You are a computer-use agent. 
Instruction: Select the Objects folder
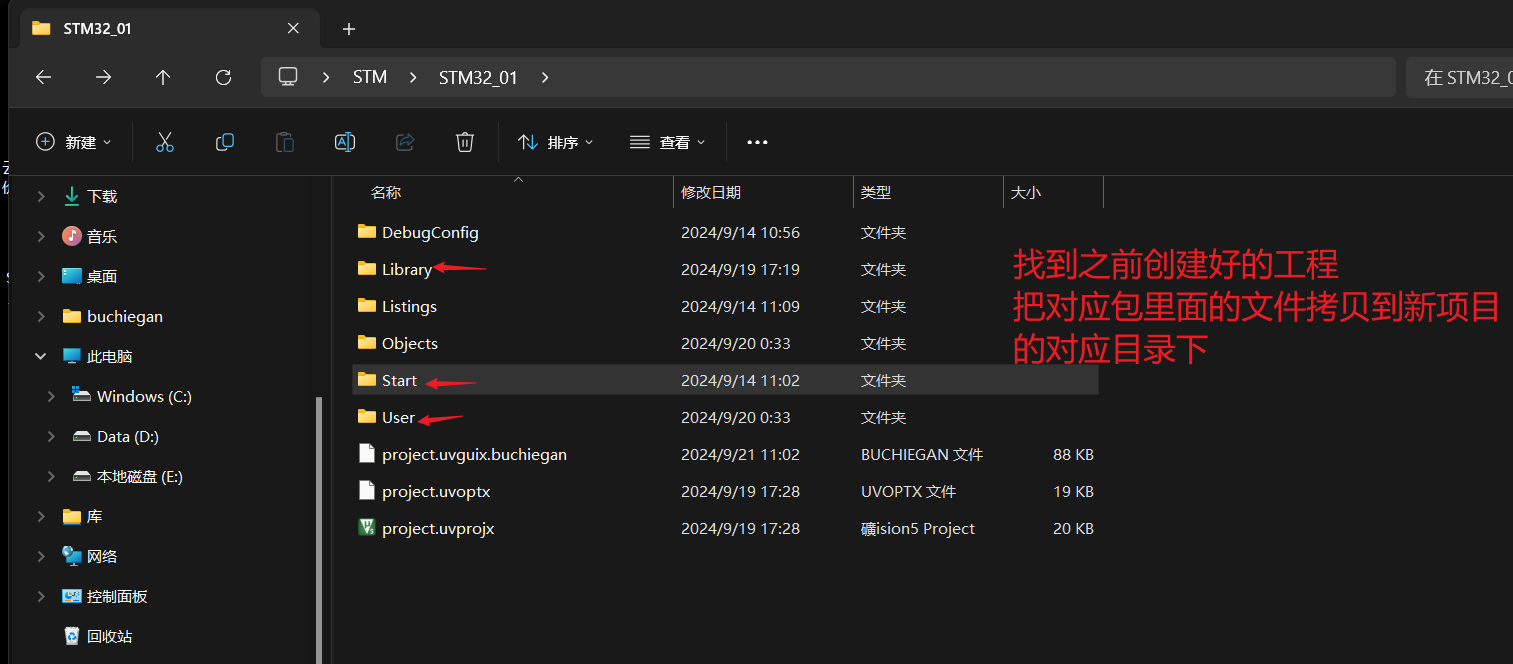point(725,343)
